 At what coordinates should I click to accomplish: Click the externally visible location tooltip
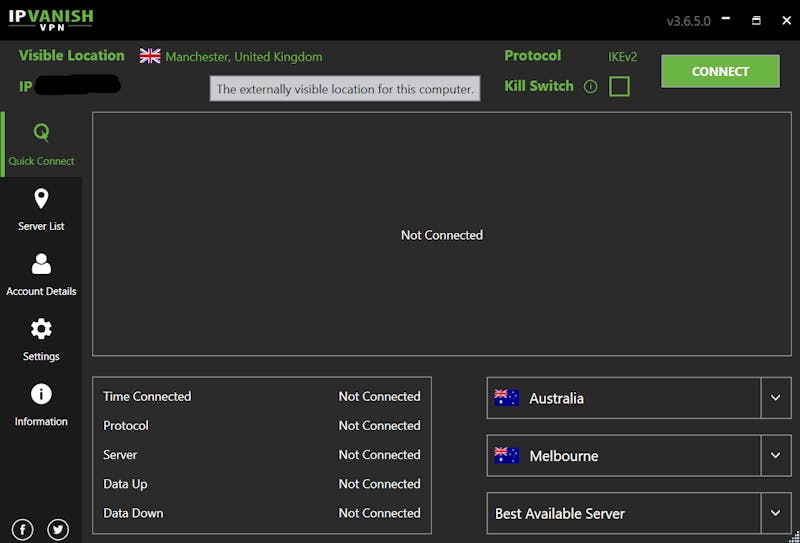(x=345, y=89)
